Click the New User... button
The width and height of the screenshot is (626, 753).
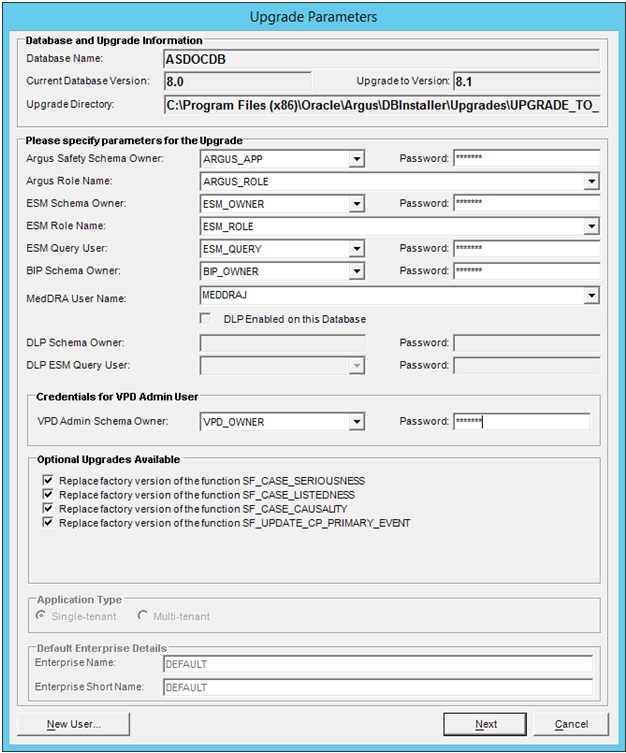pyautogui.click(x=73, y=724)
